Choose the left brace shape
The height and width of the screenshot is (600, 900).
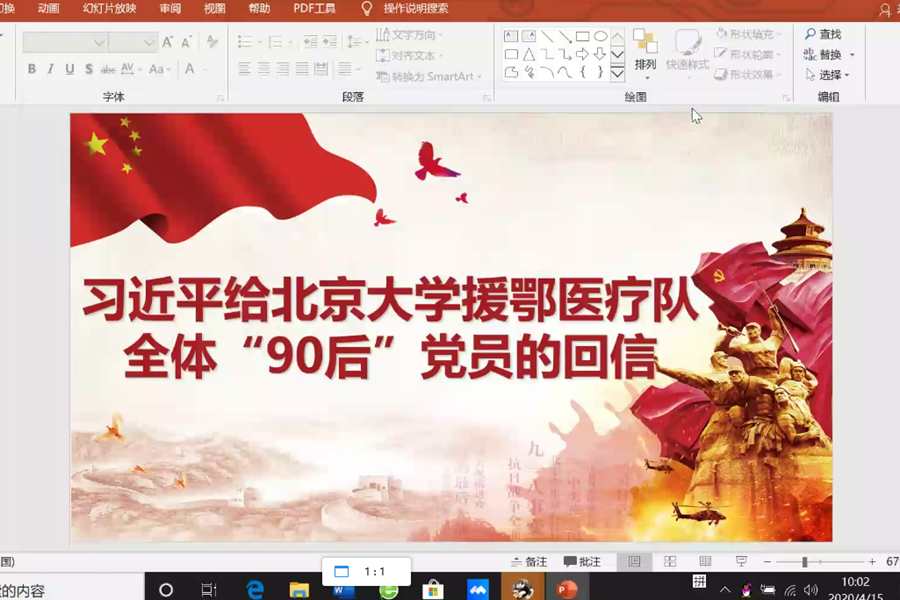583,72
